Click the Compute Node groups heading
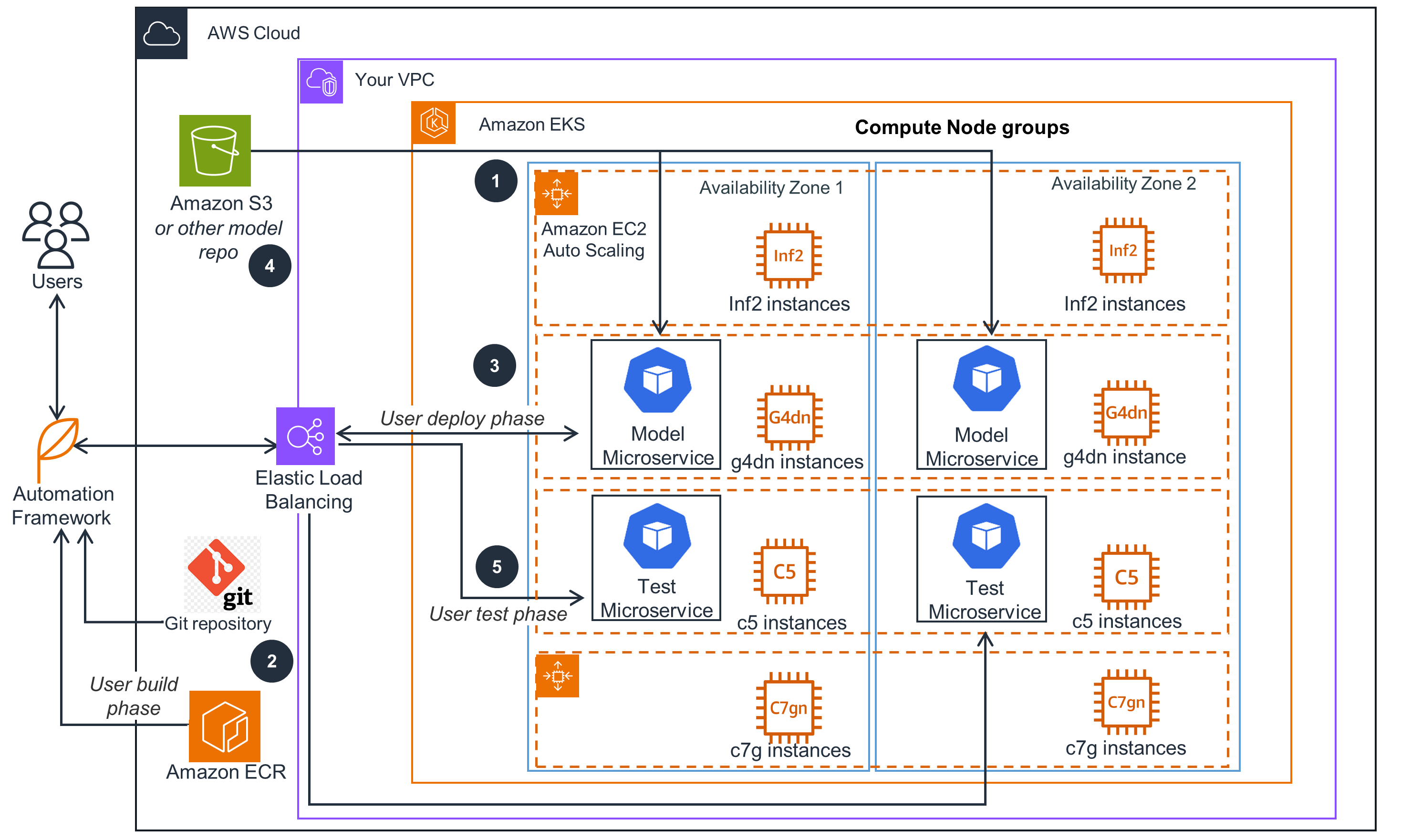The height and width of the screenshot is (840, 1401). point(961,127)
